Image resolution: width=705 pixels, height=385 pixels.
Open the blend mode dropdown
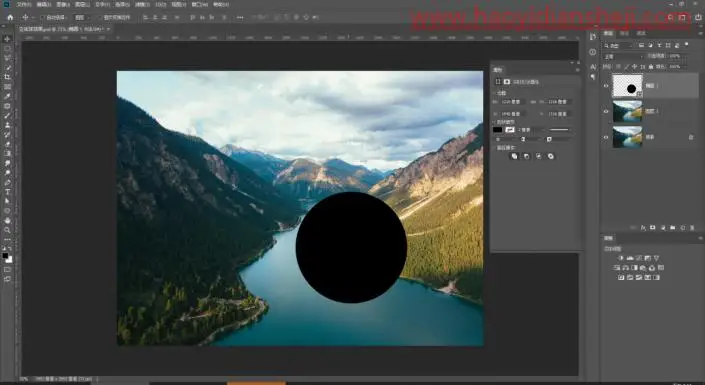623,57
